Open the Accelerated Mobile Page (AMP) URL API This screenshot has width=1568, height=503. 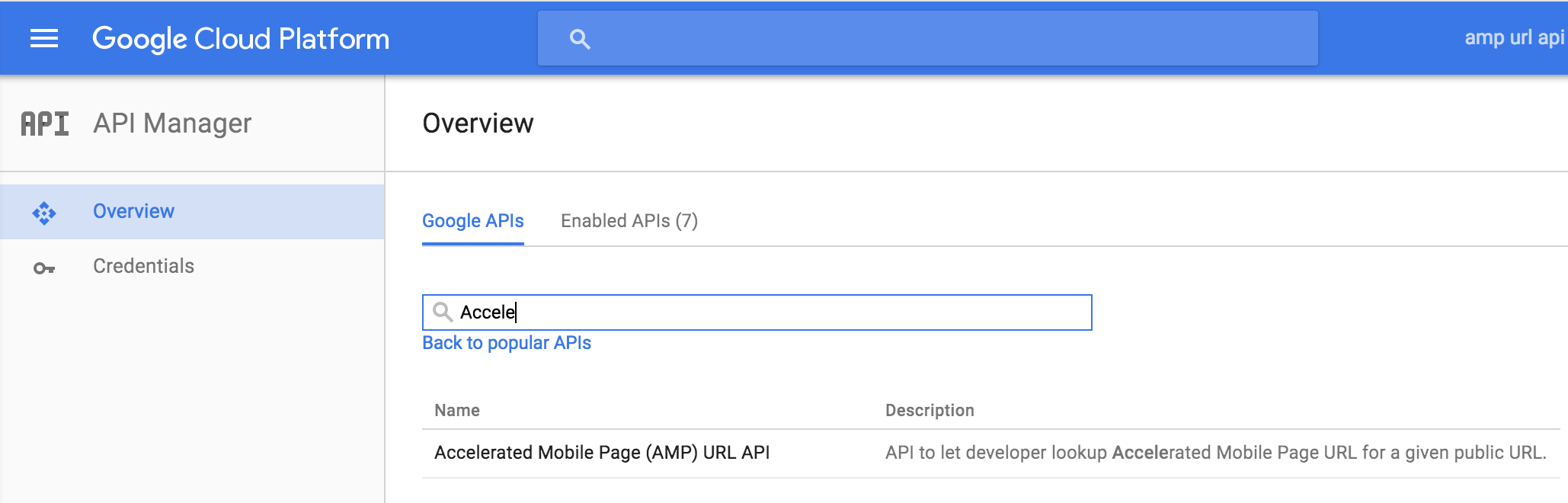tap(601, 452)
